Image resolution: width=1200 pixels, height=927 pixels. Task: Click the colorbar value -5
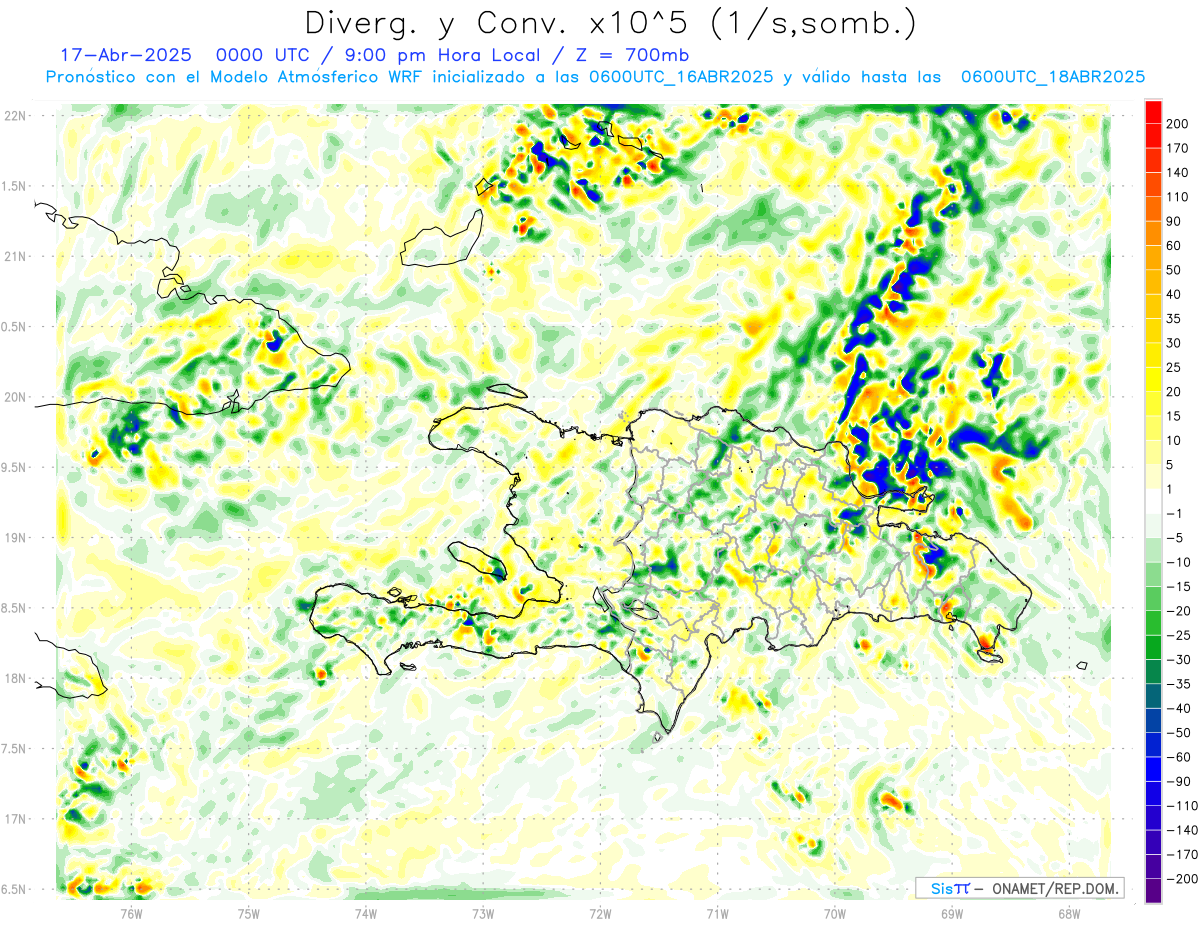click(1176, 538)
